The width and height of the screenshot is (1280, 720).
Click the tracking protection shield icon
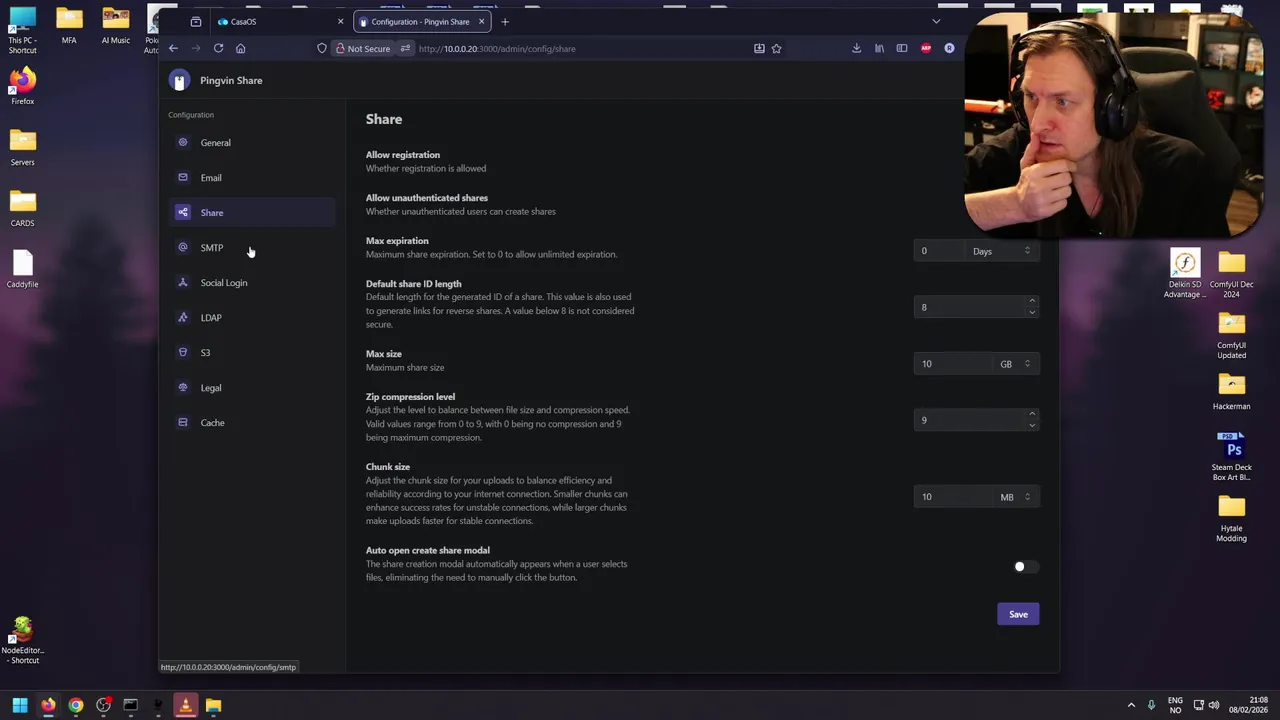(322, 48)
